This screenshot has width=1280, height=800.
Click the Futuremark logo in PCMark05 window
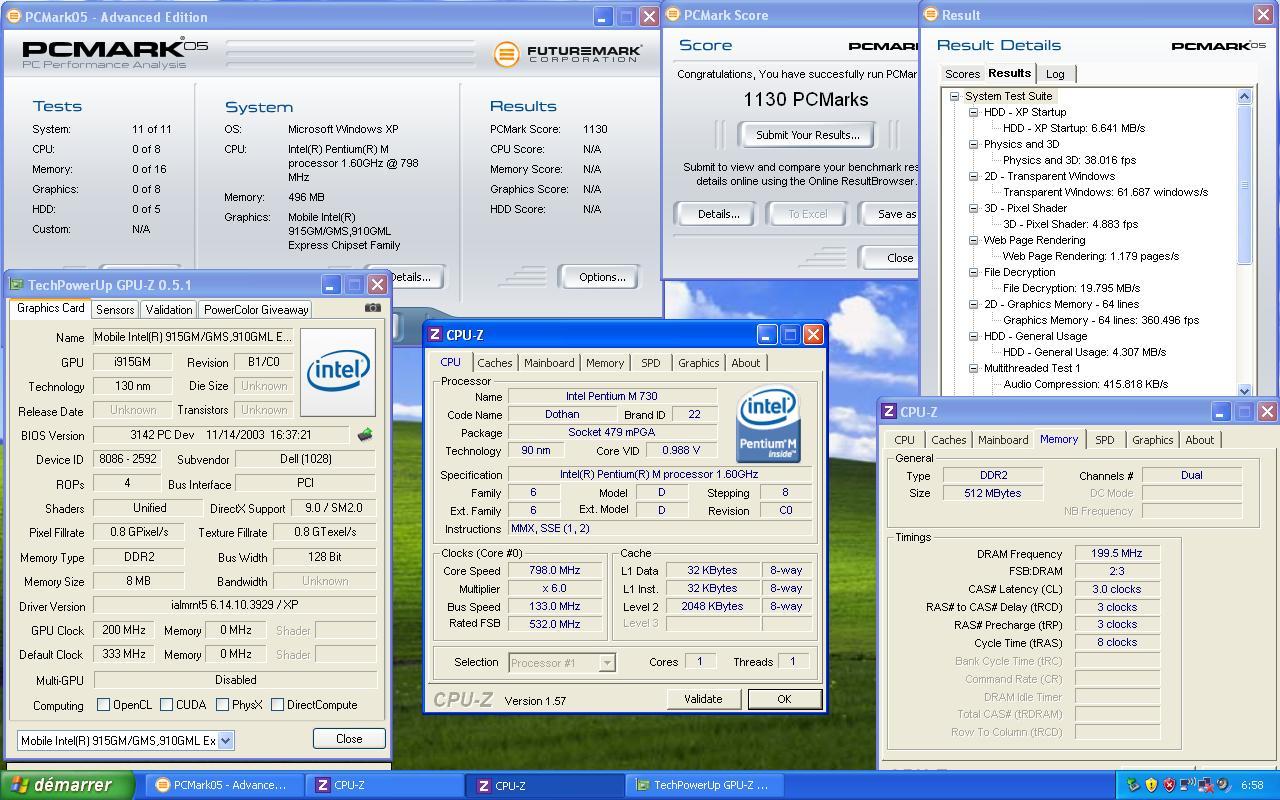[x=567, y=53]
